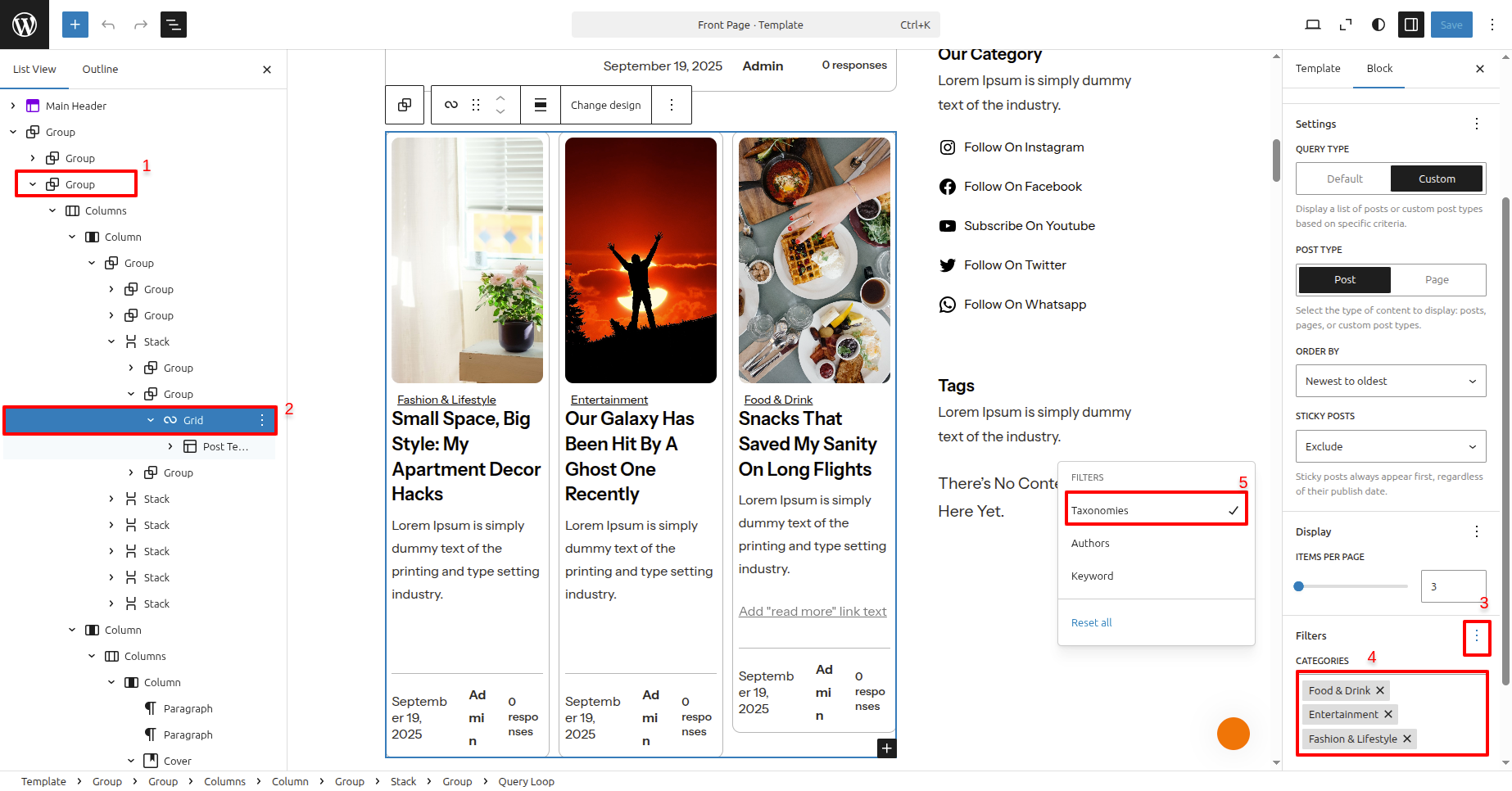
Task: Open the Order By dropdown
Action: pos(1390,381)
